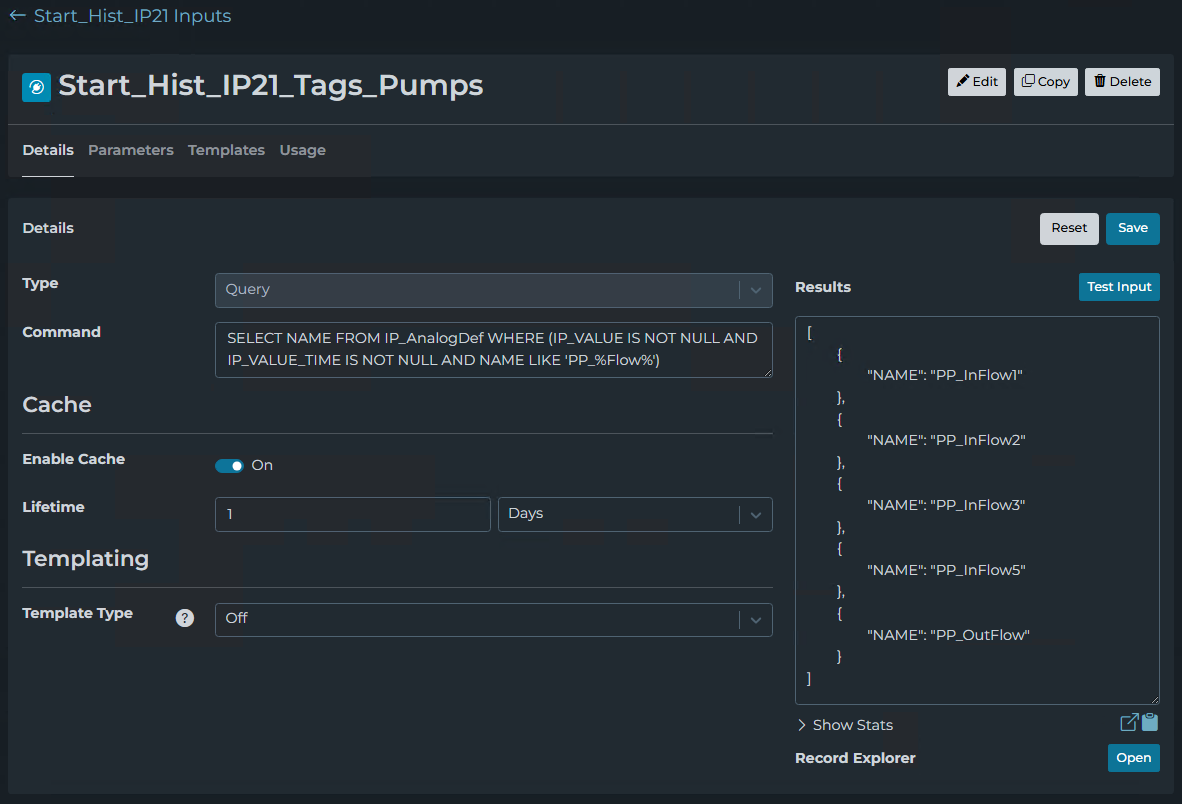Click the Test Input button

click(1118, 287)
